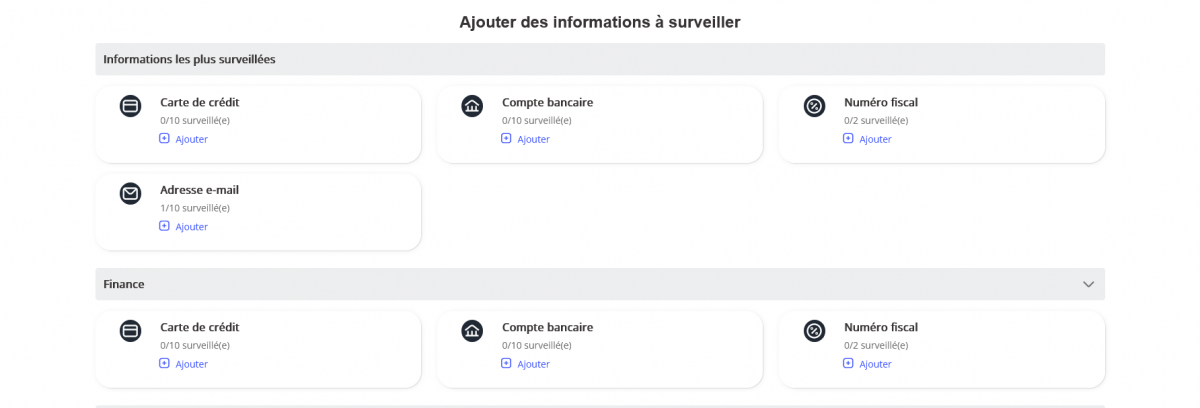1200x408 pixels.
Task: Click bank icon in top Compte bancaire card
Action: (x=472, y=106)
